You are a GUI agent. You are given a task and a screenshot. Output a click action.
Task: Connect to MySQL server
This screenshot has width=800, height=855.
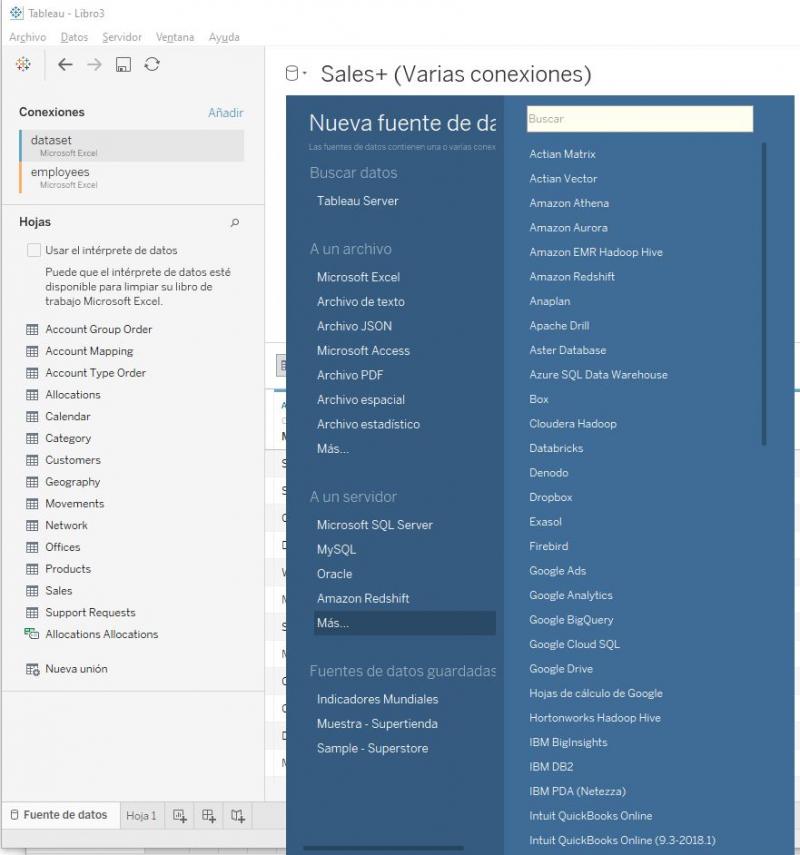click(336, 549)
